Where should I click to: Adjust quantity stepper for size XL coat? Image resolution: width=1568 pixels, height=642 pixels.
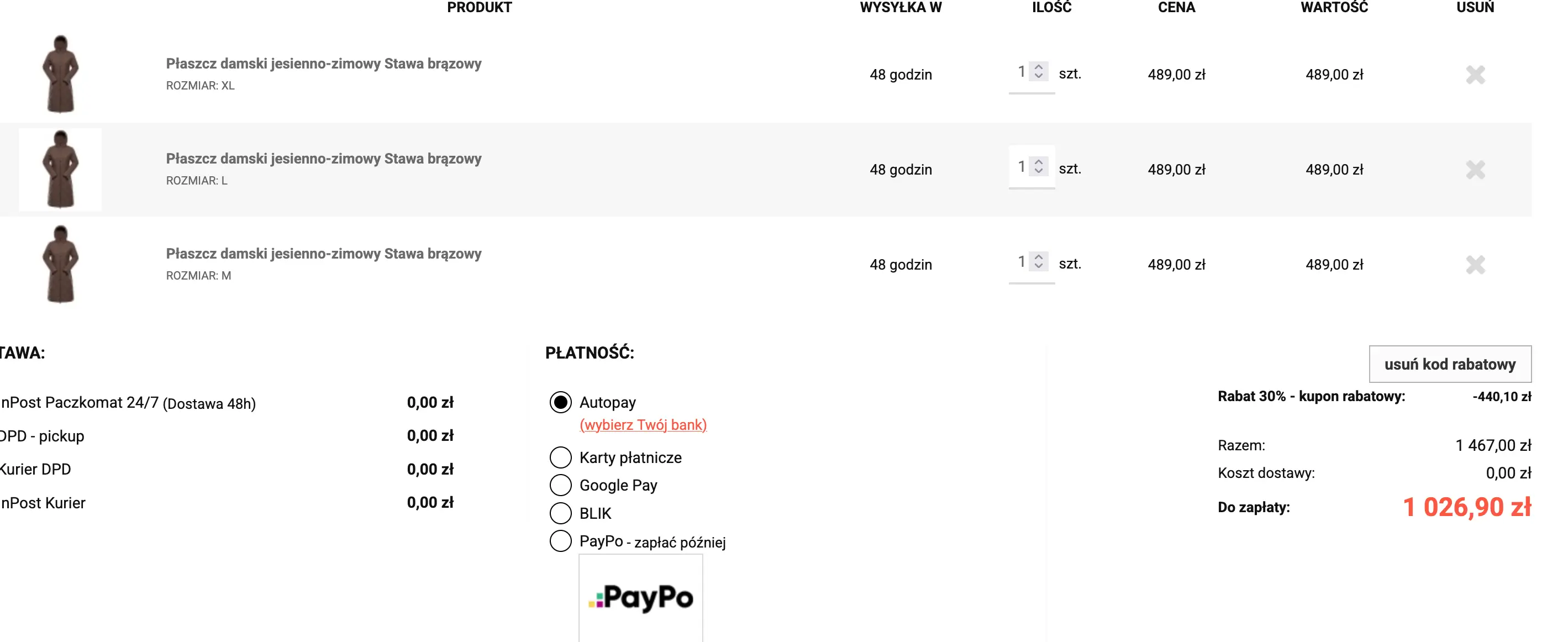(1039, 72)
